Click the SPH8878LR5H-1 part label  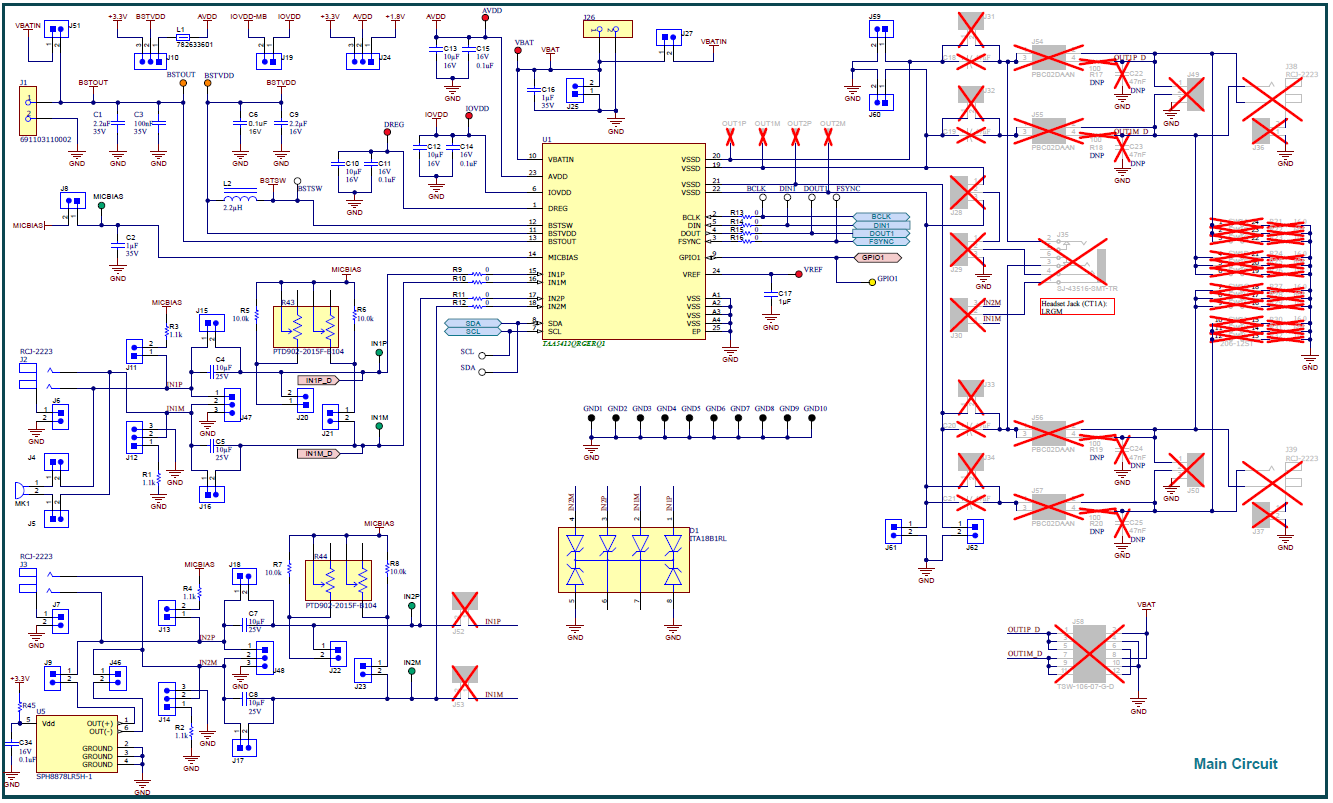[x=64, y=776]
